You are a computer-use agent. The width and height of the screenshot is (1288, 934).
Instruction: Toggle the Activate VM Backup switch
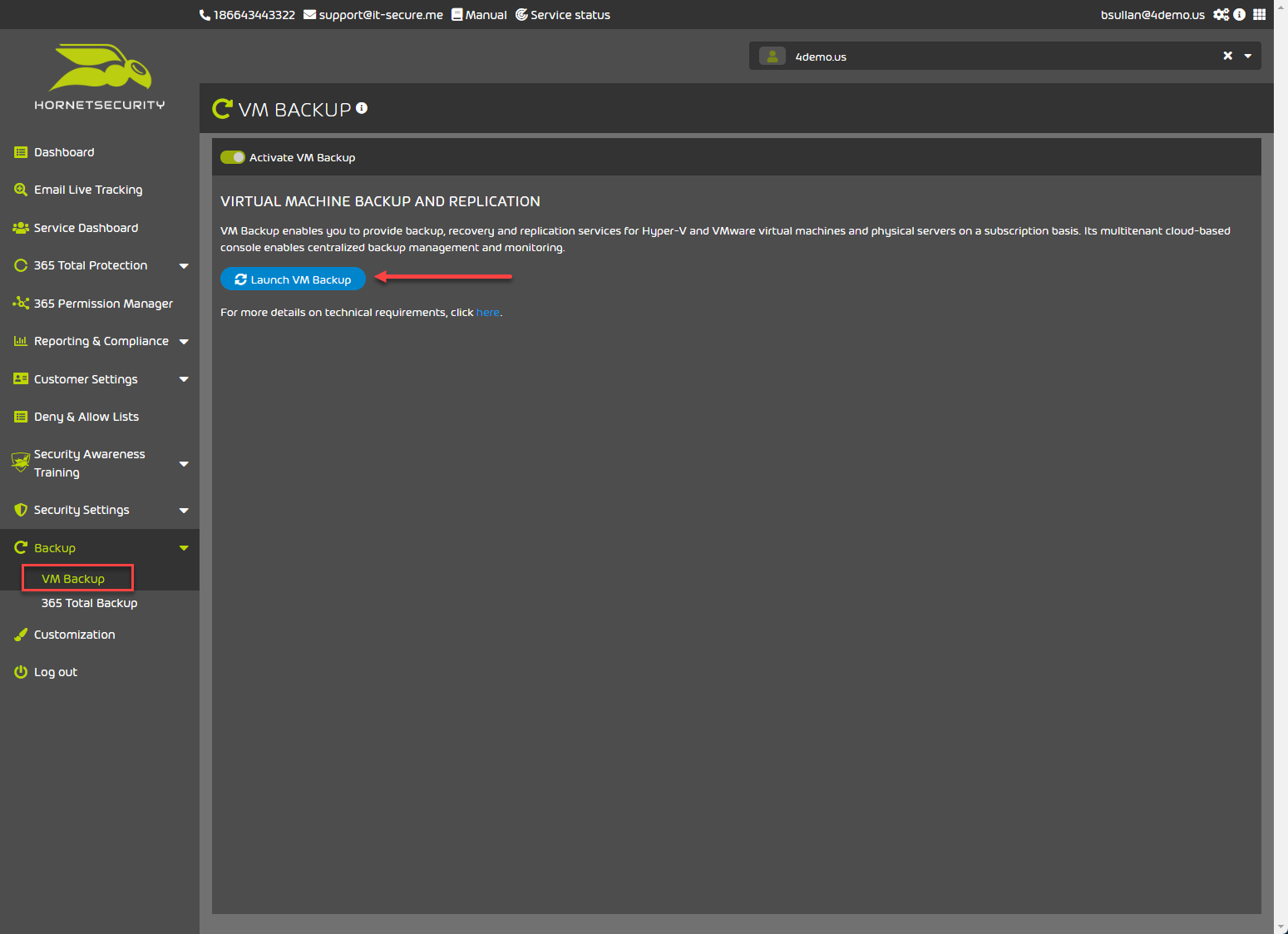point(233,157)
